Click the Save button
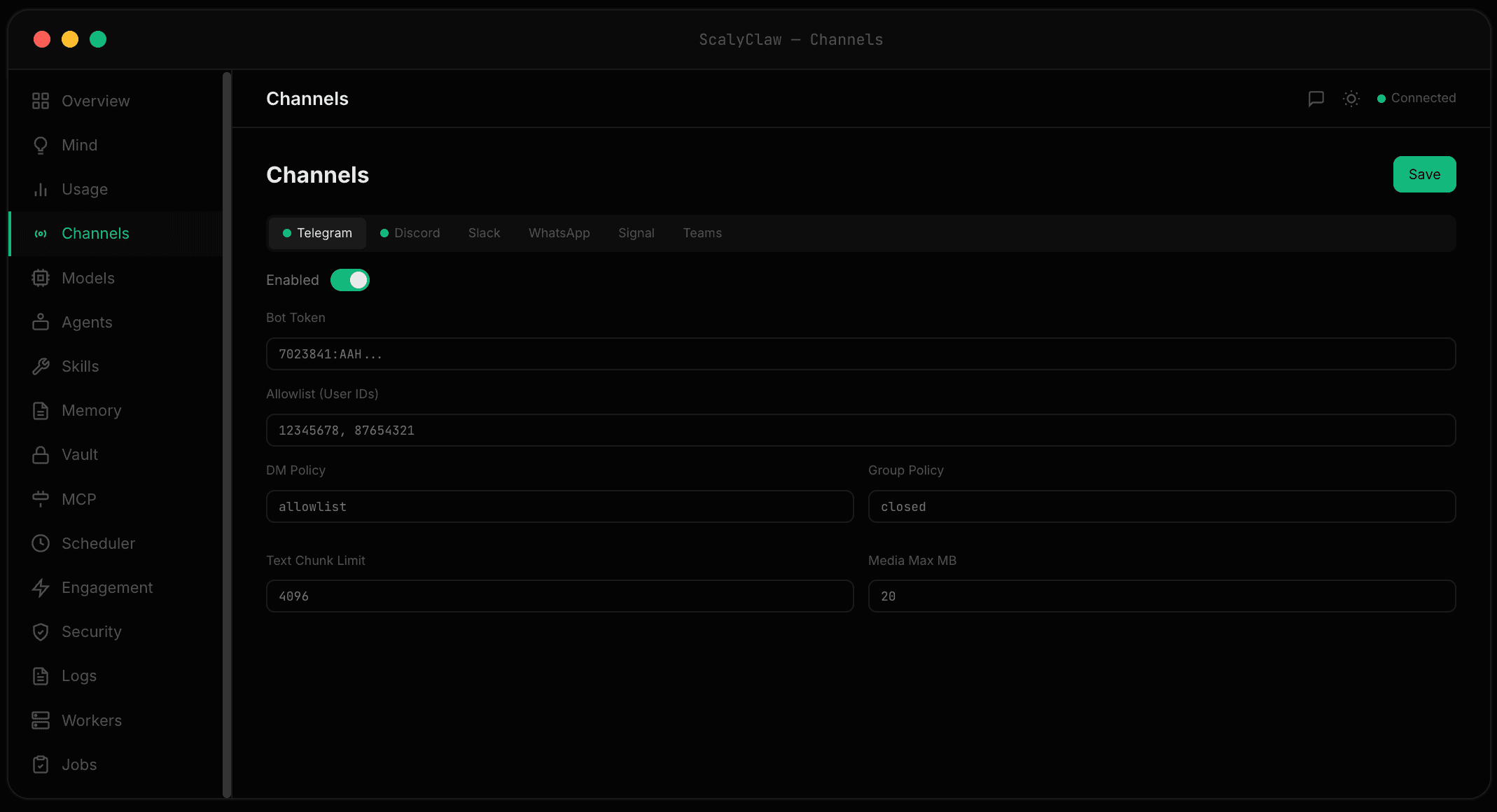The width and height of the screenshot is (1497, 812). pyautogui.click(x=1424, y=174)
